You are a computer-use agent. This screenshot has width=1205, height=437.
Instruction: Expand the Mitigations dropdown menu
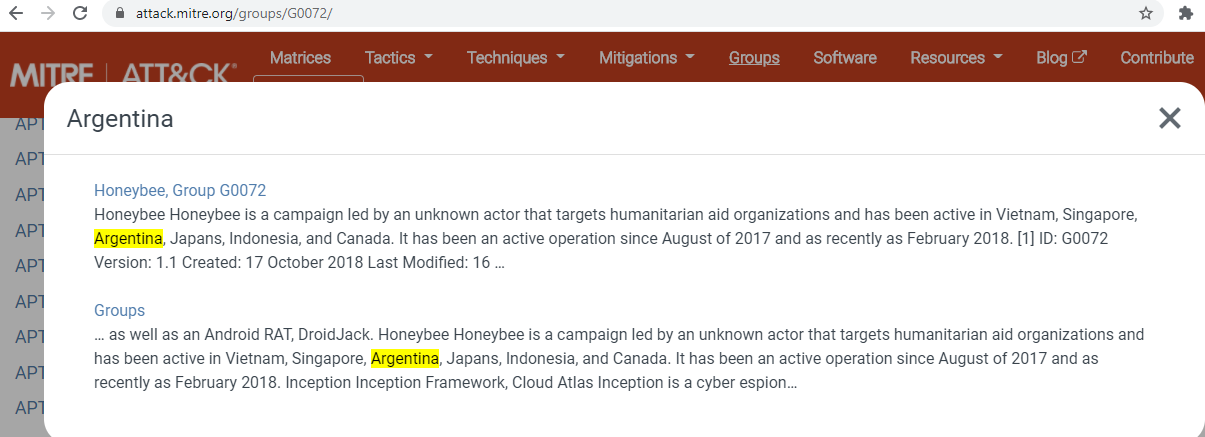coord(646,58)
